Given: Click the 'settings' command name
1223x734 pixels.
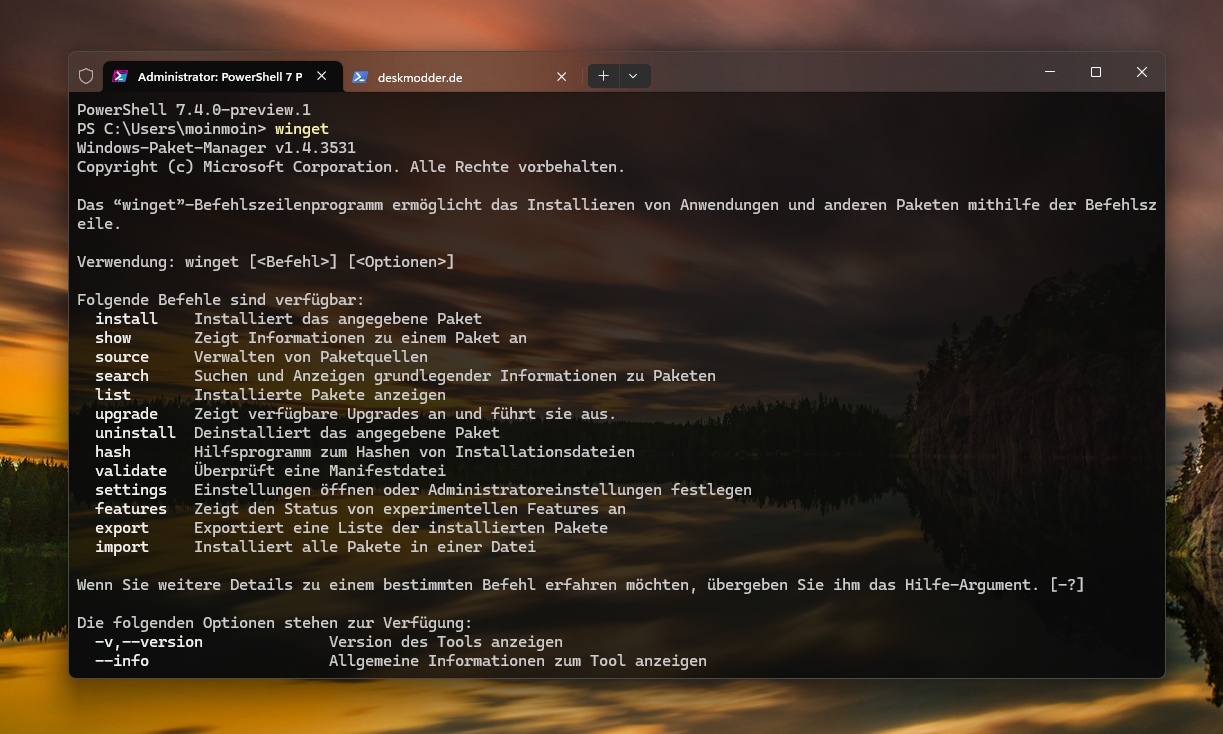Looking at the screenshot, I should click(131, 490).
